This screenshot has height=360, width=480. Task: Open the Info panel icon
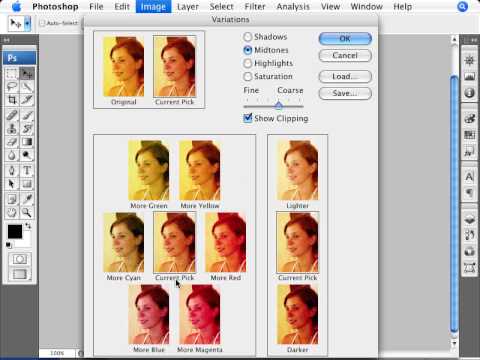pos(469,93)
